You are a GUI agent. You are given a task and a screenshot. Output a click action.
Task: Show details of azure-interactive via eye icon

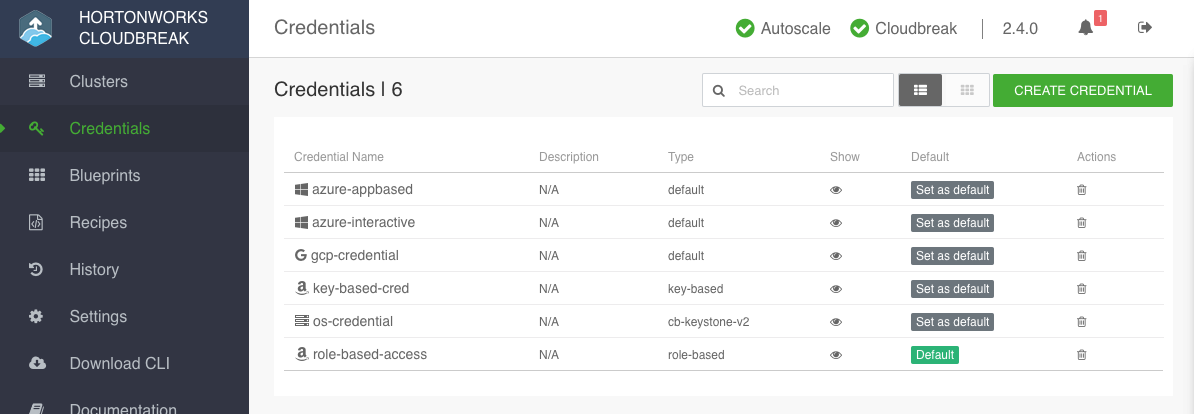point(836,223)
